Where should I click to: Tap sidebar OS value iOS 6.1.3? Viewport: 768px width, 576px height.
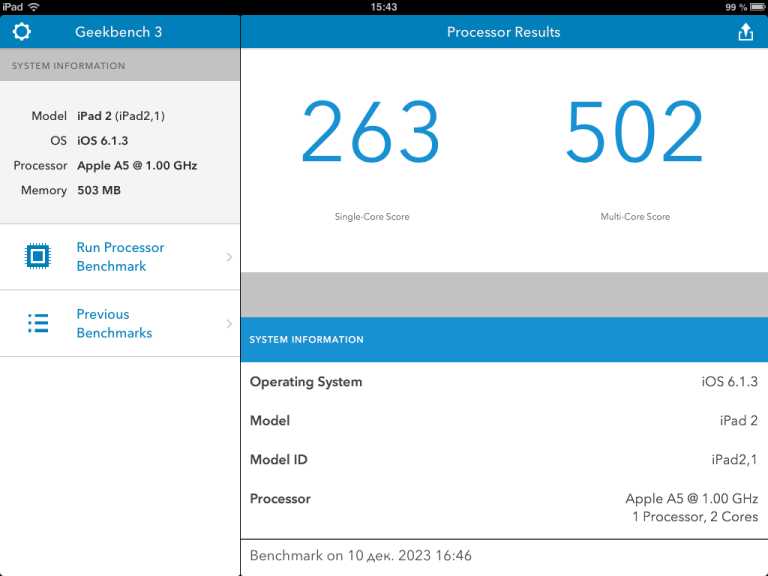coord(102,141)
